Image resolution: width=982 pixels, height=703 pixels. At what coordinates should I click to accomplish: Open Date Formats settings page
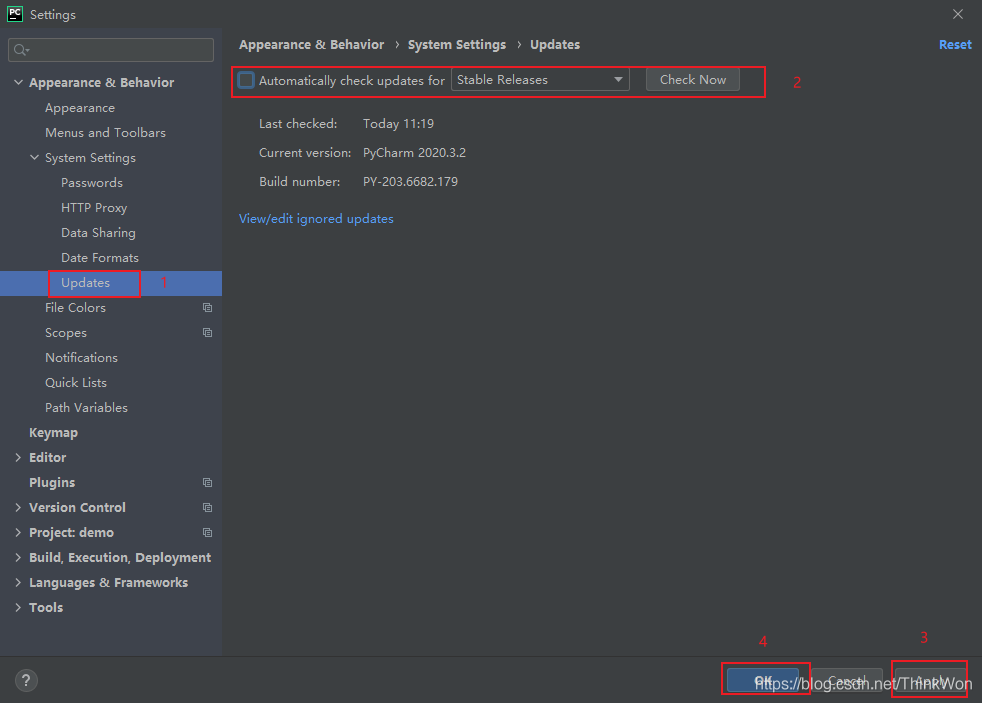[100, 258]
